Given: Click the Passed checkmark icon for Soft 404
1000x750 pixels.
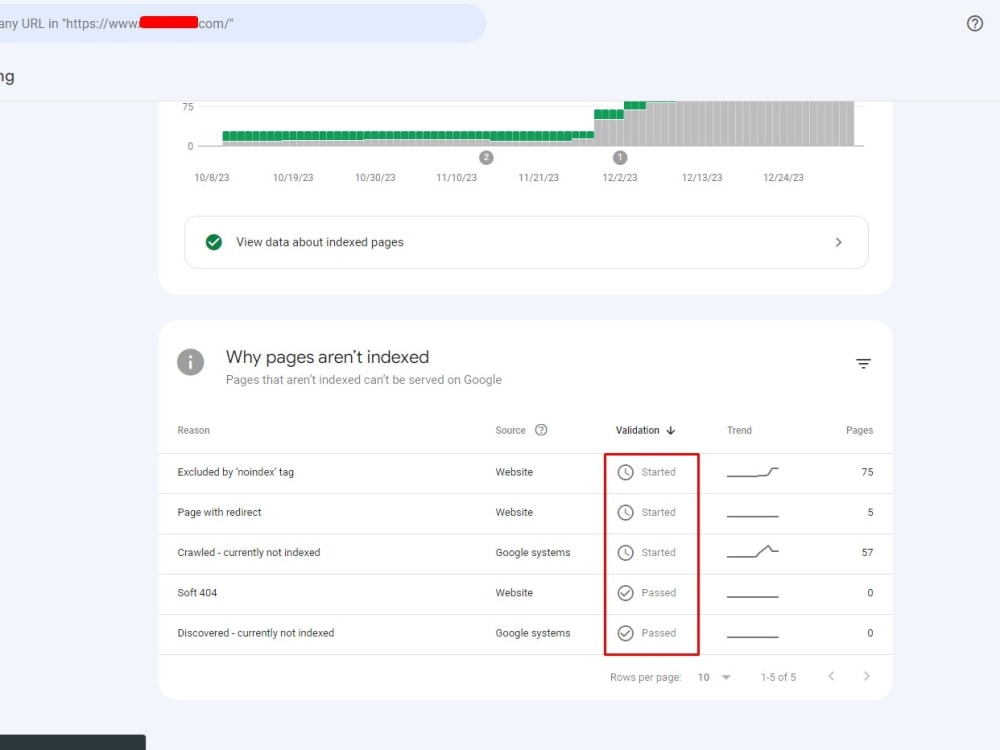Looking at the screenshot, I should (627, 592).
